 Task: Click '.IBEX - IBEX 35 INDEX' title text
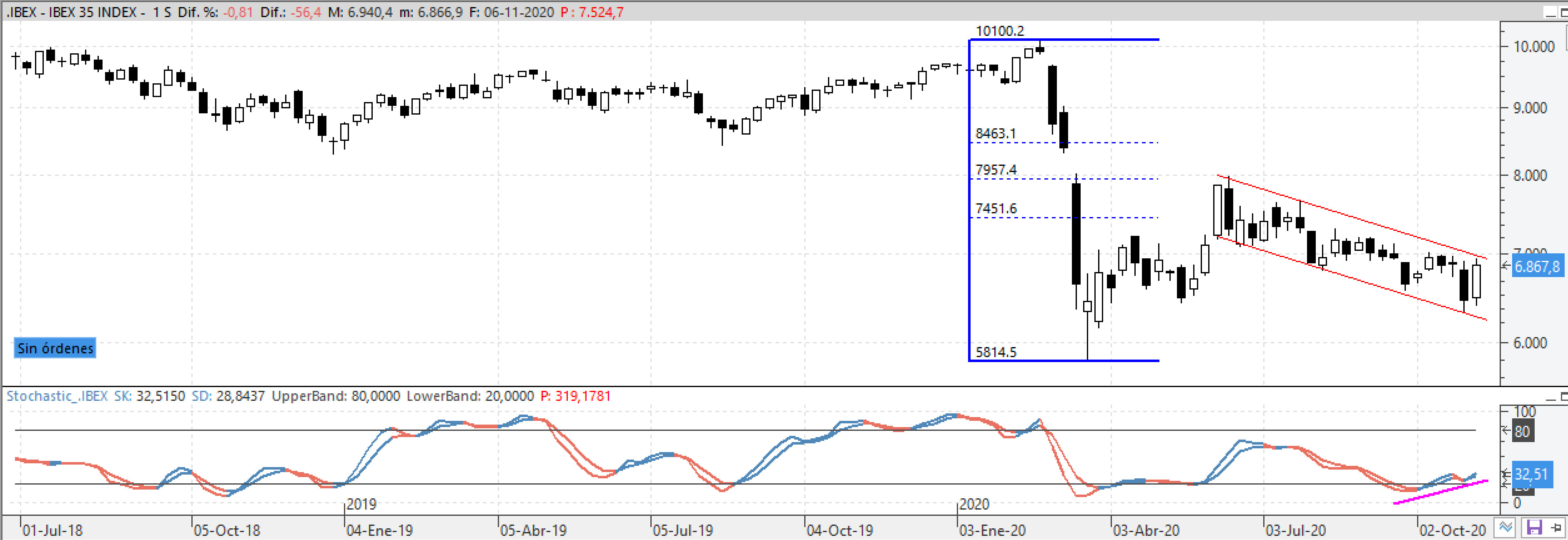71,12
